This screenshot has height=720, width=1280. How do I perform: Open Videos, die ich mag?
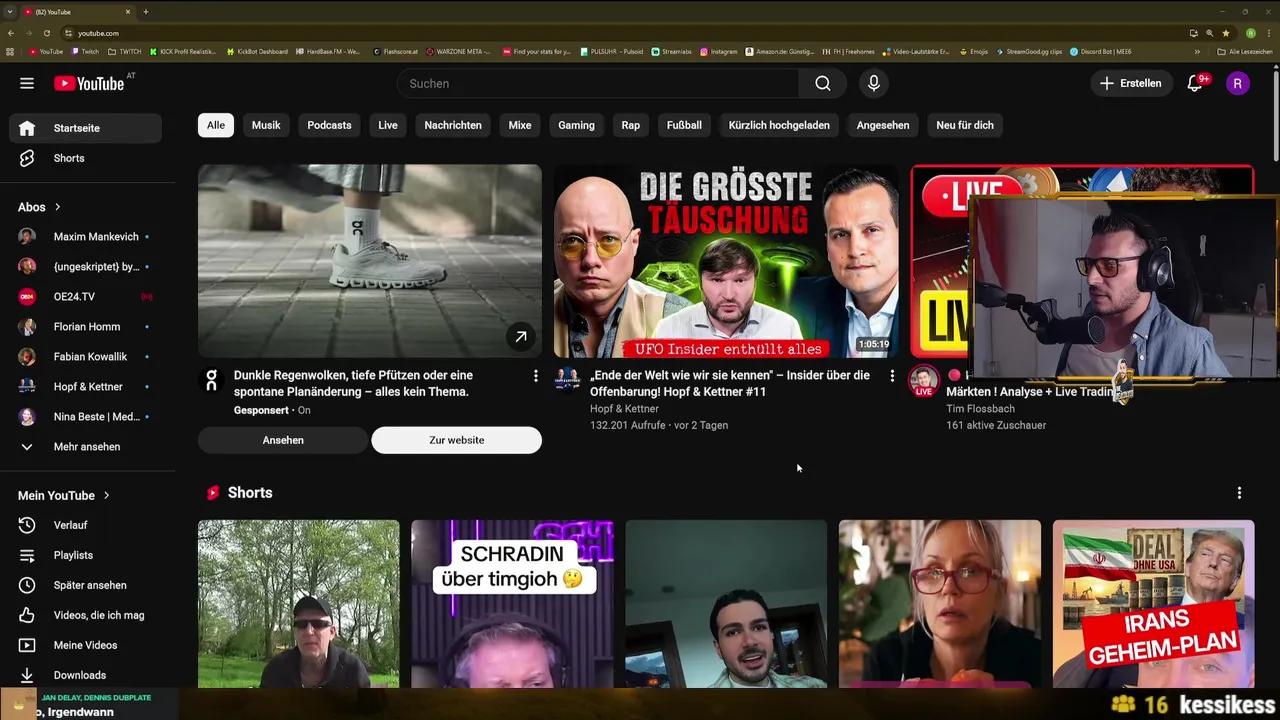coord(85,615)
